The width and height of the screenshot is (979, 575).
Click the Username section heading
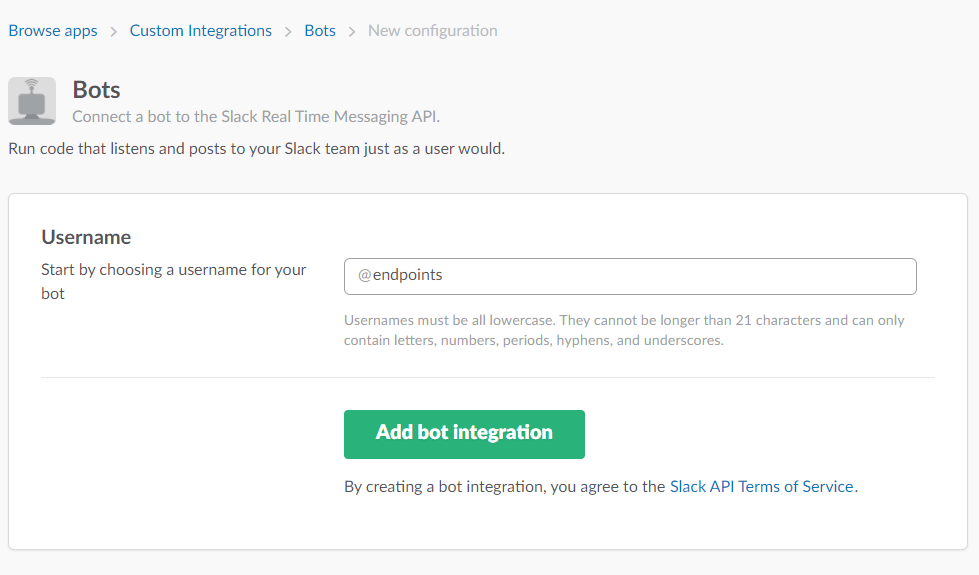pyautogui.click(x=86, y=237)
